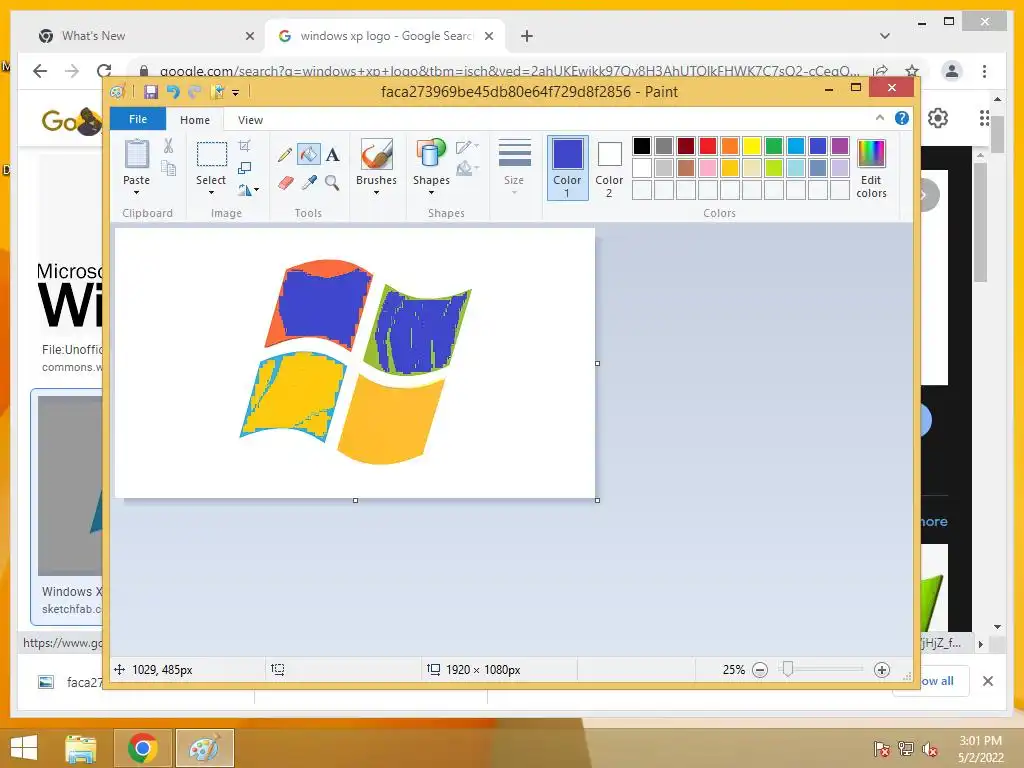Image resolution: width=1024 pixels, height=768 pixels.
Task: Open Chrome three-dot menu
Action: click(x=984, y=71)
